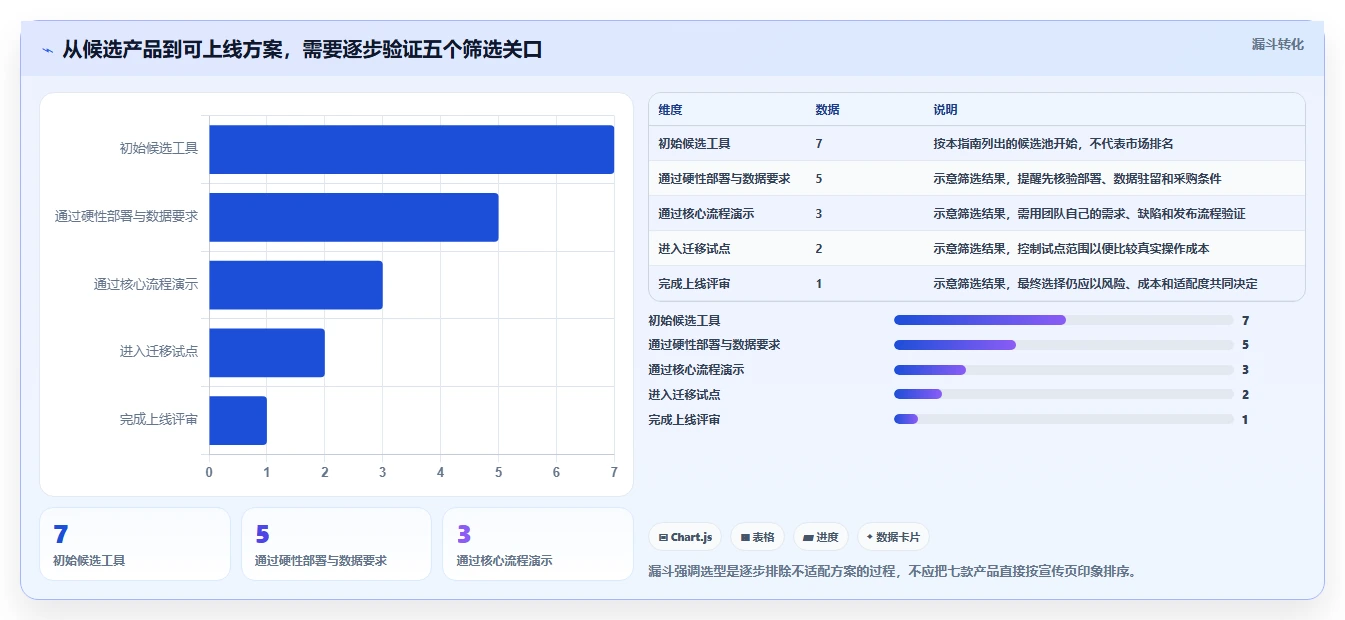The image size is (1345, 620).
Task: Click the 进入迁移试点 progress bar showing 2
Action: pos(1064,394)
